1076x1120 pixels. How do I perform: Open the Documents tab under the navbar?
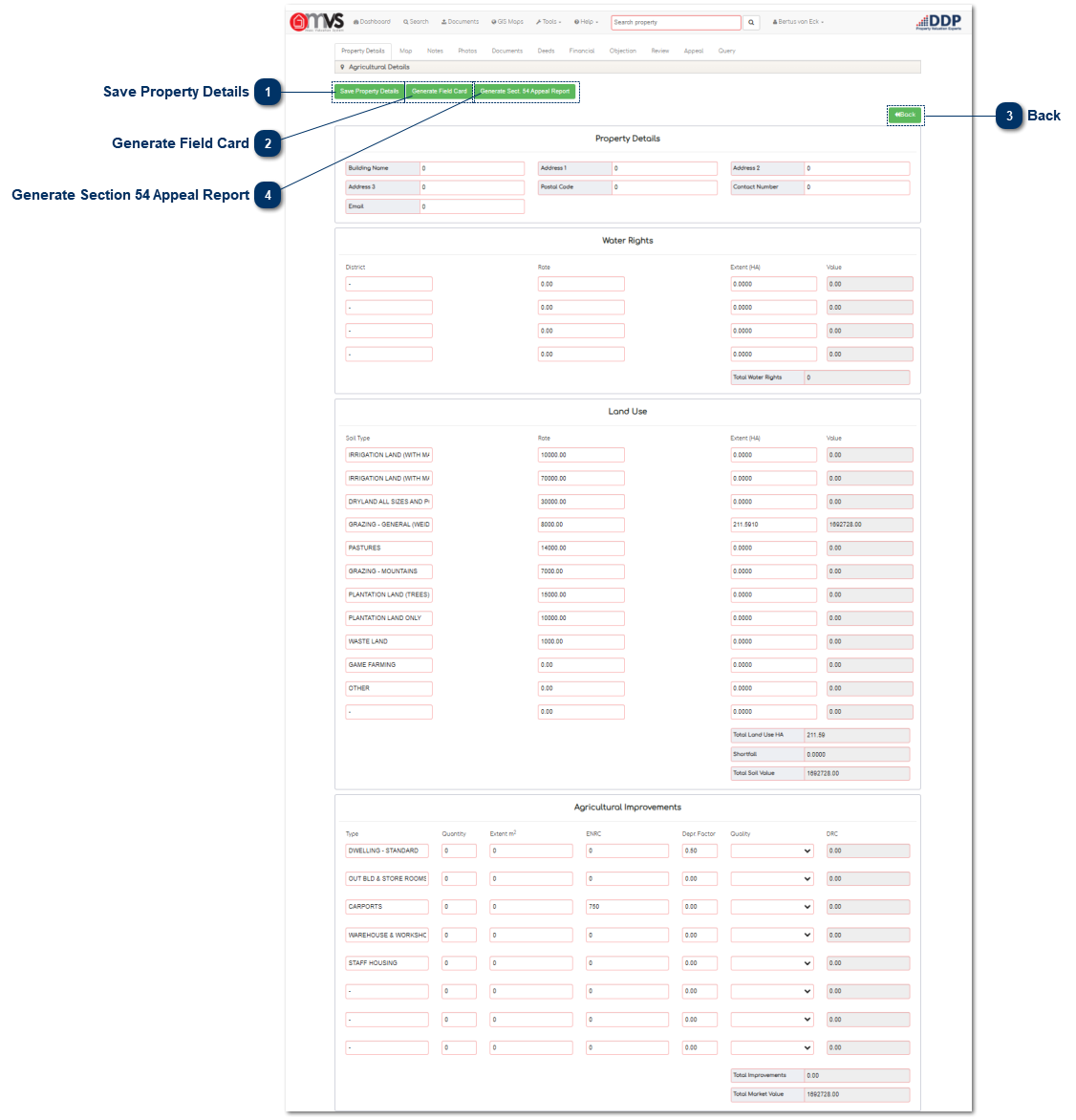point(507,51)
